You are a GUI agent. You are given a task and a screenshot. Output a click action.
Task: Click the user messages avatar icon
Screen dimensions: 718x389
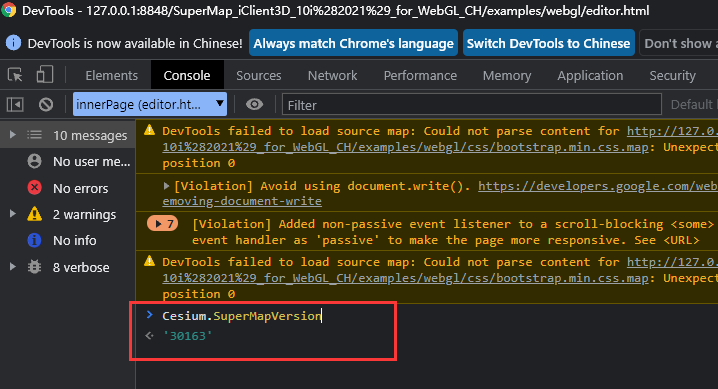click(x=34, y=161)
